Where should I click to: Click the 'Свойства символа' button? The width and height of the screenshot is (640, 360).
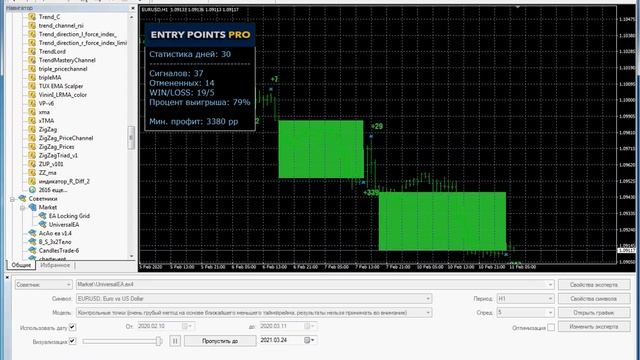click(593, 299)
